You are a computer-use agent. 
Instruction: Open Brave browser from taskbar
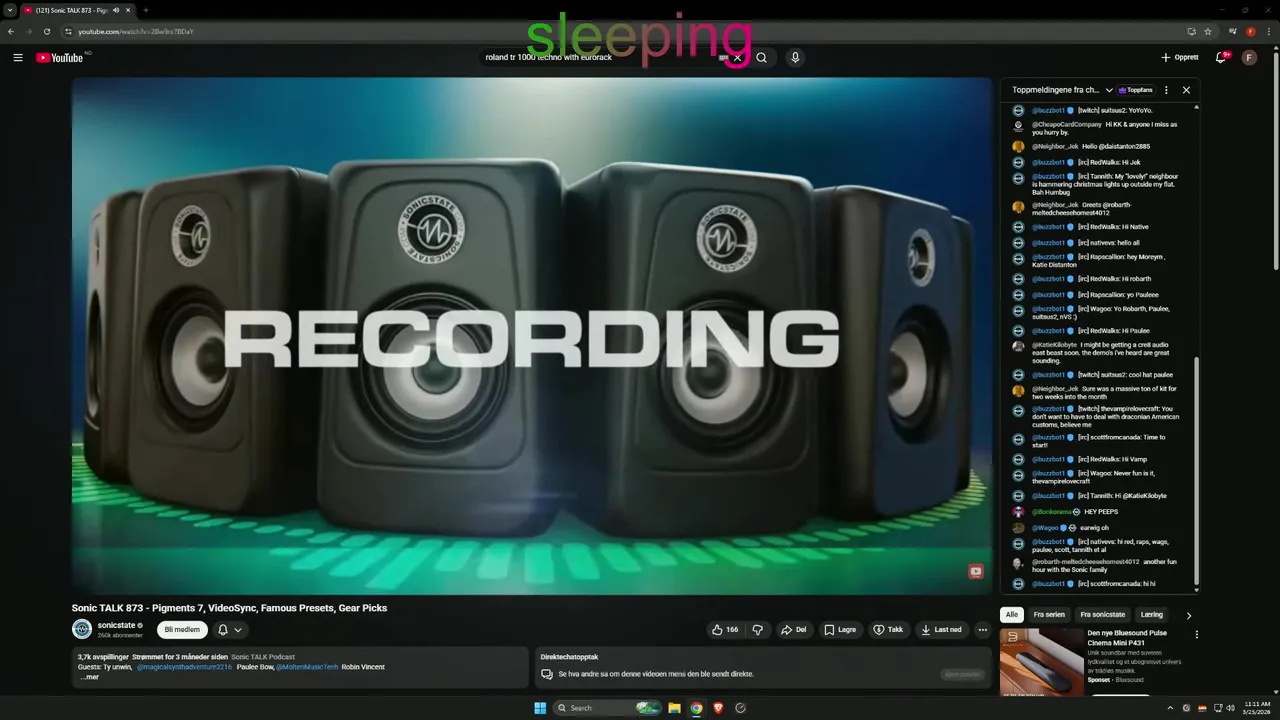[x=718, y=708]
